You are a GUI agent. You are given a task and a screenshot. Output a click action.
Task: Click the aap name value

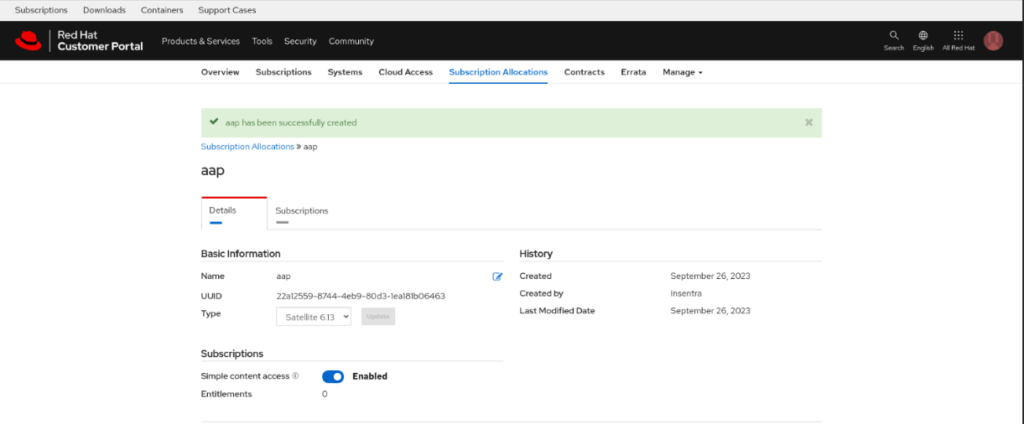[283, 276]
